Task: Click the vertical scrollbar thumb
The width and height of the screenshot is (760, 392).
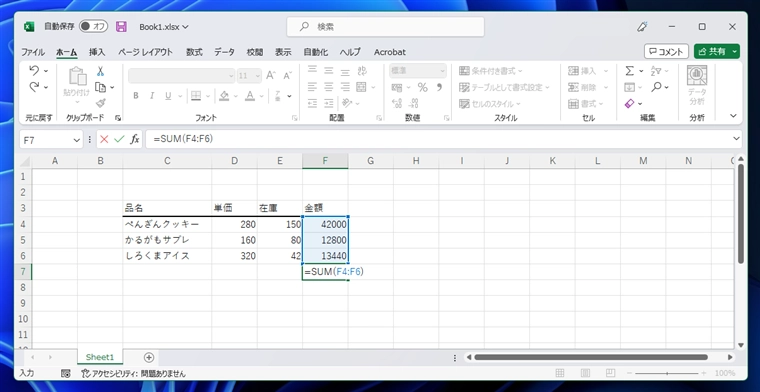Action: click(741, 214)
